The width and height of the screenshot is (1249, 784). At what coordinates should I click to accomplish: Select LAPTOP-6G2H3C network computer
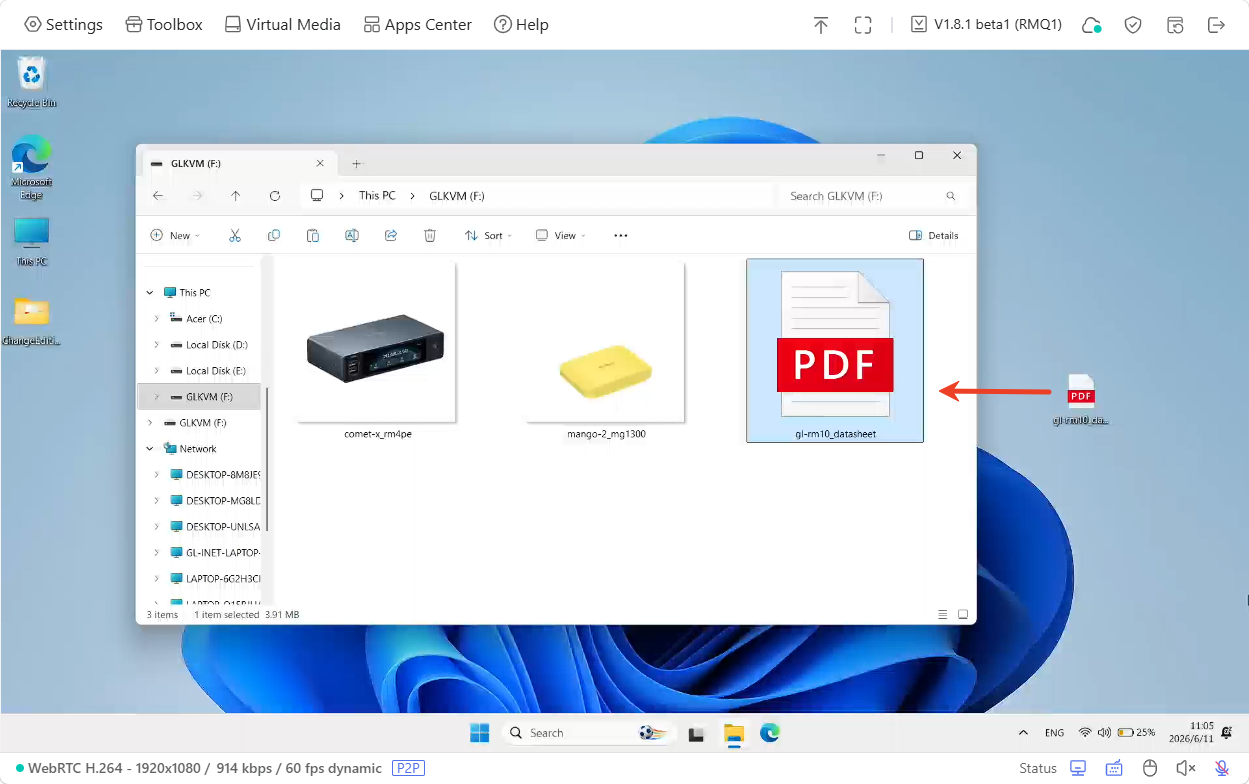(x=214, y=579)
